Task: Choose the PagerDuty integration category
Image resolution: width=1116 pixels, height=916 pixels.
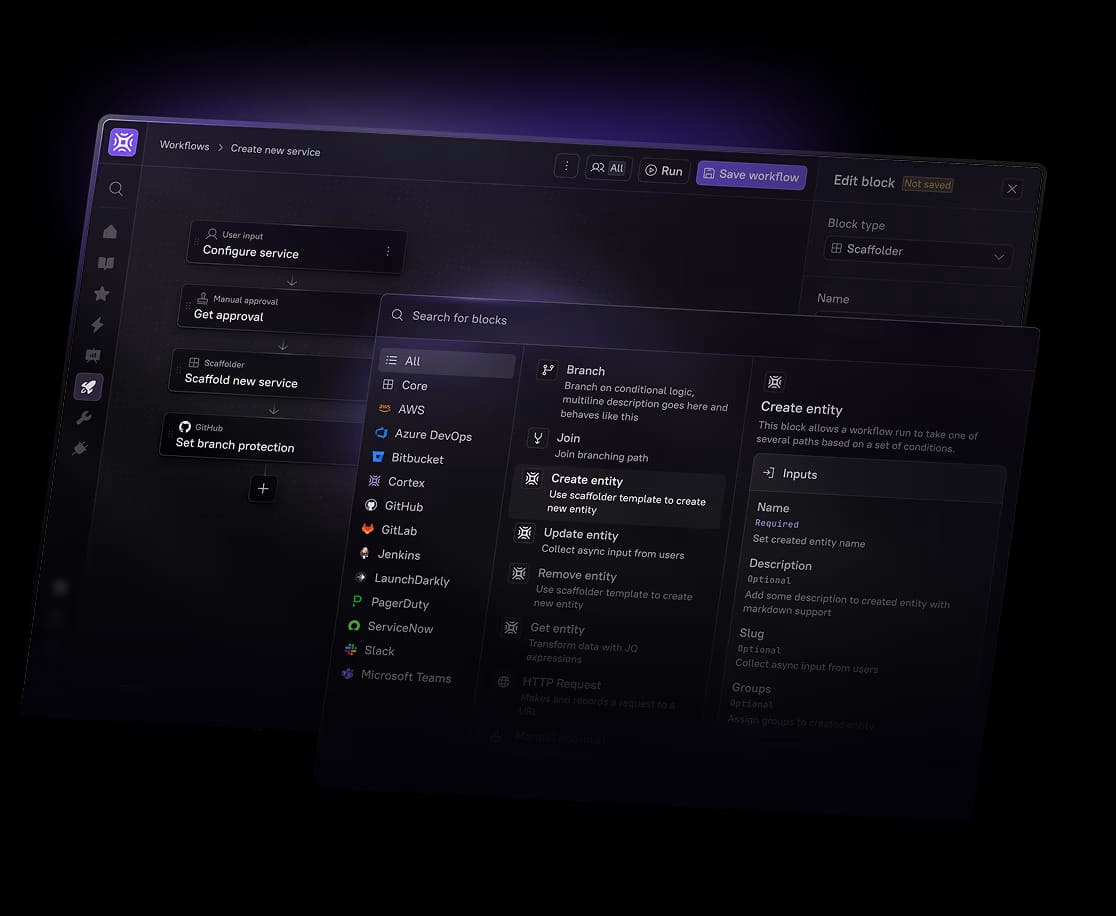Action: (399, 603)
